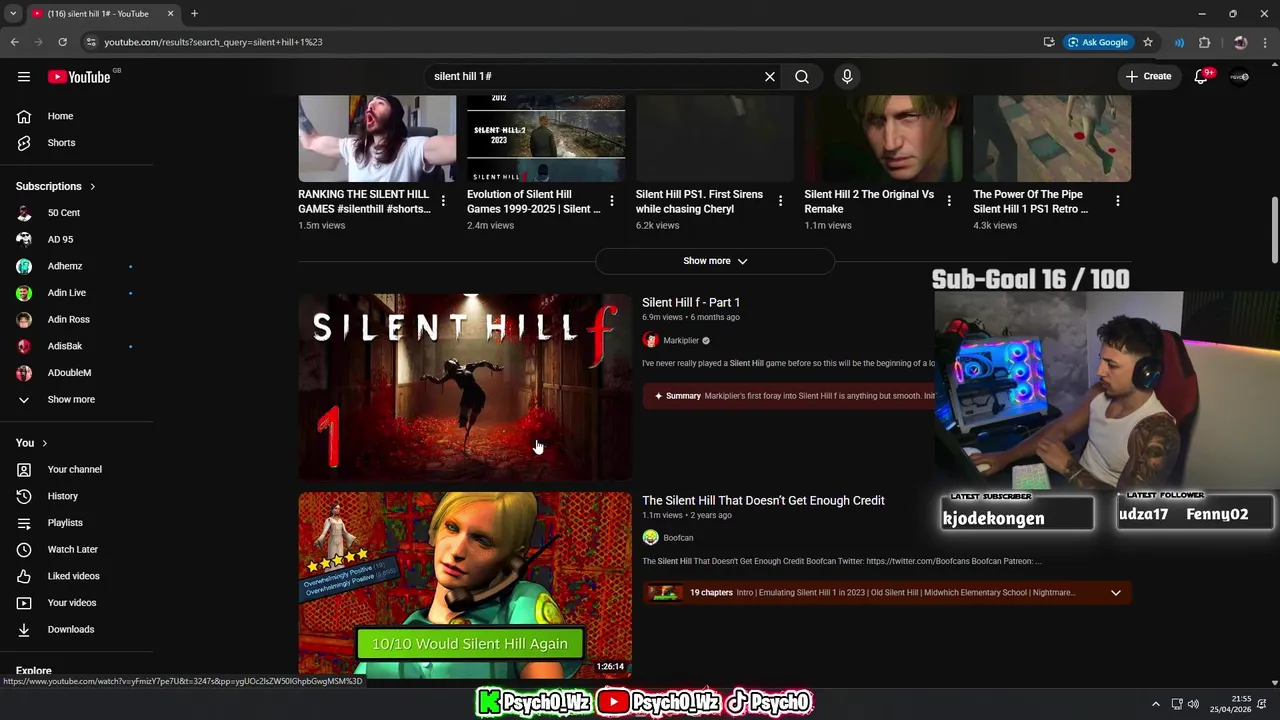Open Shorts in sidebar
Viewport: 1280px width, 720px height.
[61, 142]
